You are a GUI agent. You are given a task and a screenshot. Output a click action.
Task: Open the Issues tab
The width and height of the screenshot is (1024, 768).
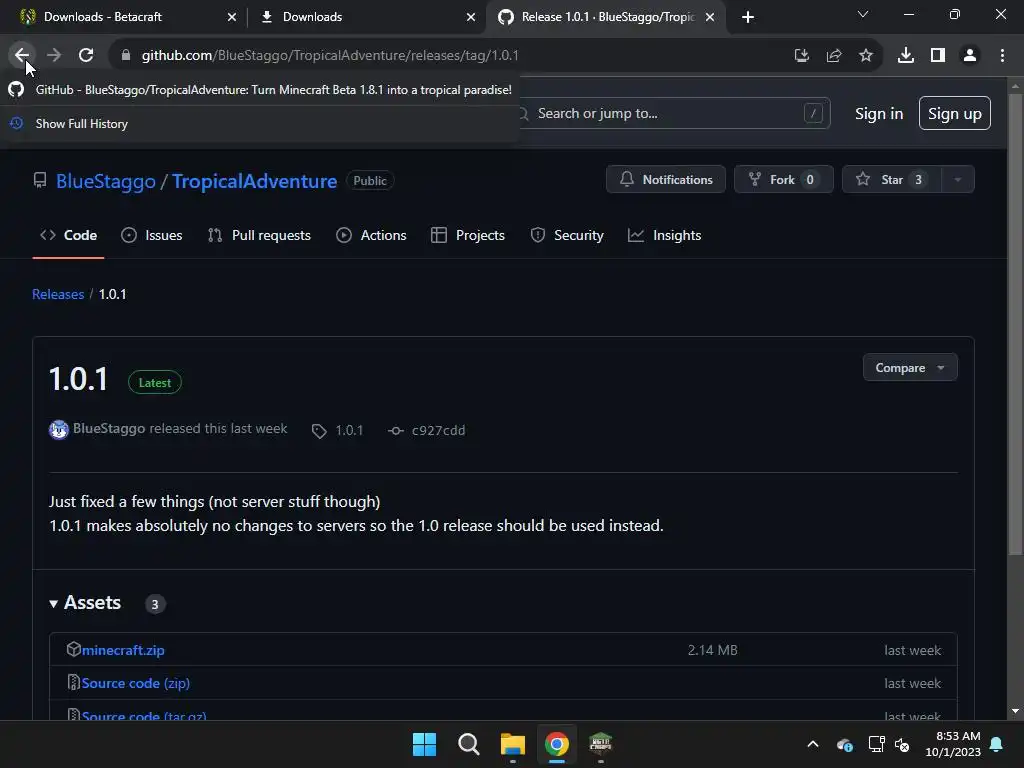[152, 235]
